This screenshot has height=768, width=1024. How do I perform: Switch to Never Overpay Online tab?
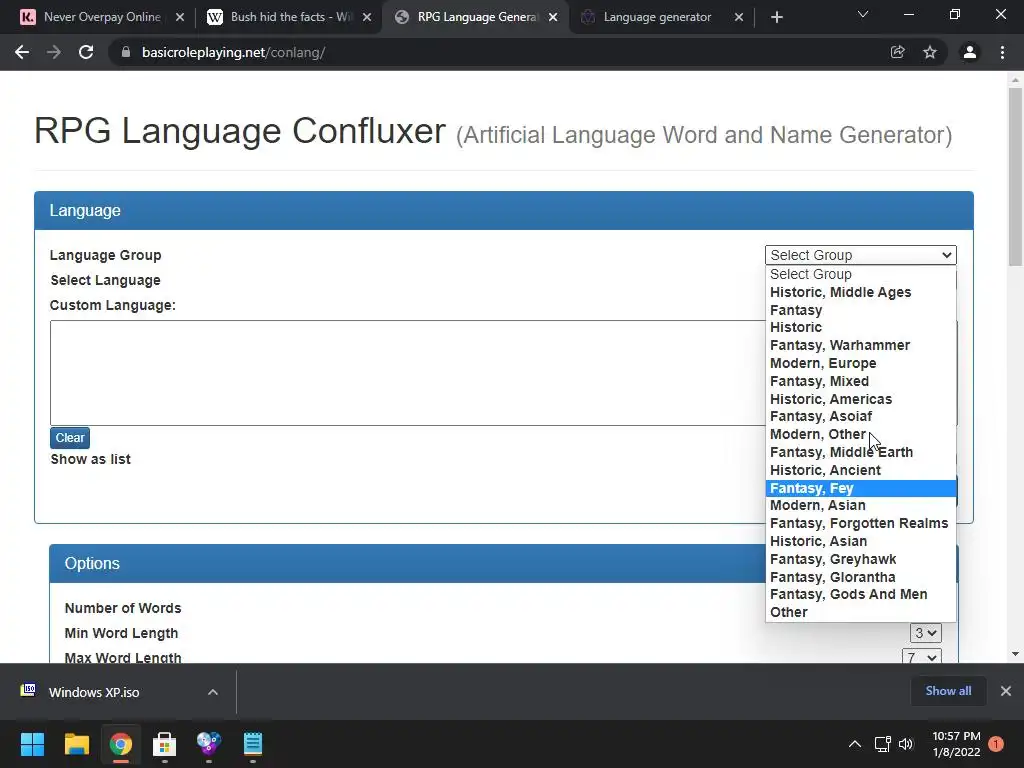tap(101, 17)
